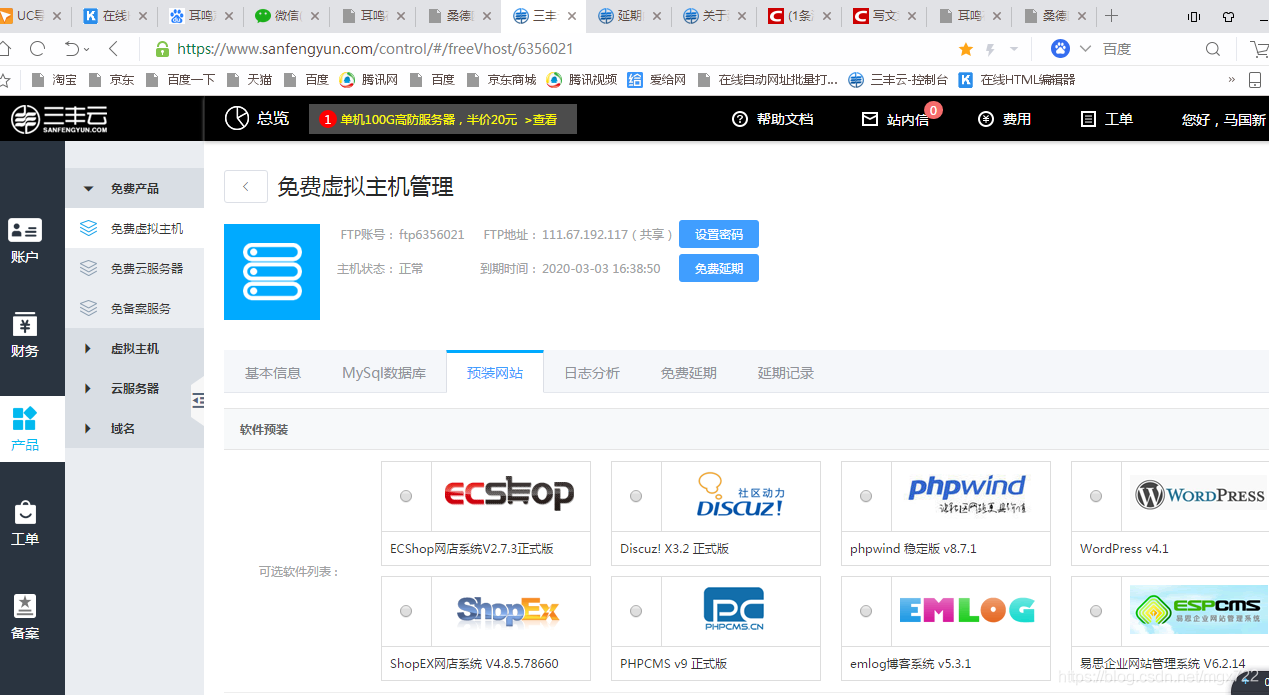The width and height of the screenshot is (1269, 695).
Task: Click the search magnifier icon
Action: (x=1213, y=49)
